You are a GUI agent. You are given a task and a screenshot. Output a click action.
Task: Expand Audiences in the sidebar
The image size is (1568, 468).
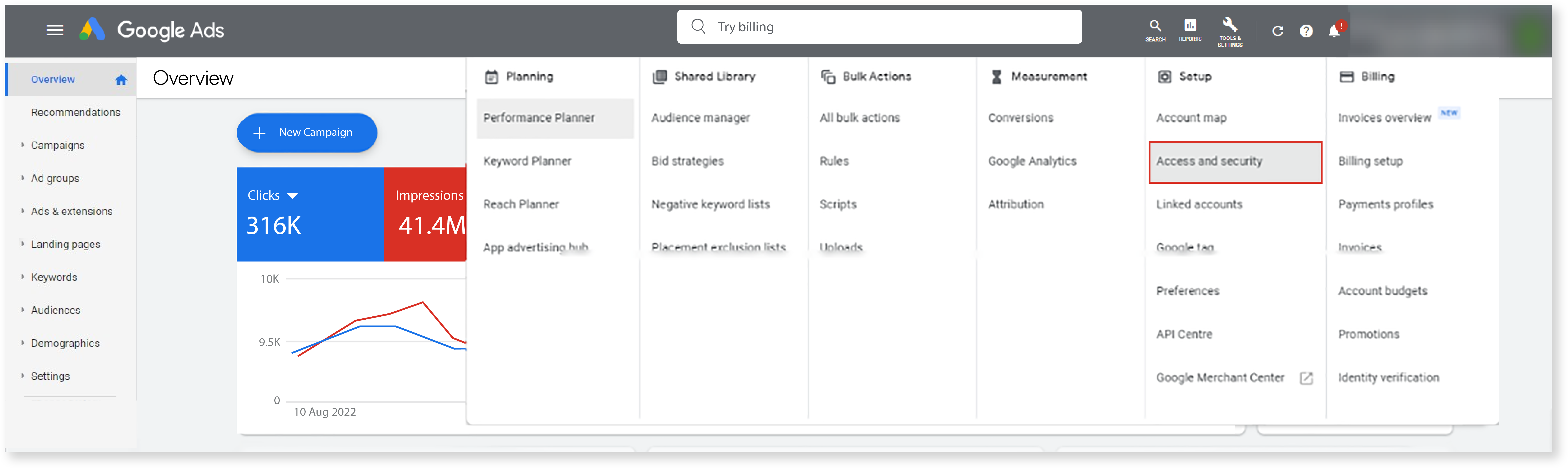pos(23,310)
